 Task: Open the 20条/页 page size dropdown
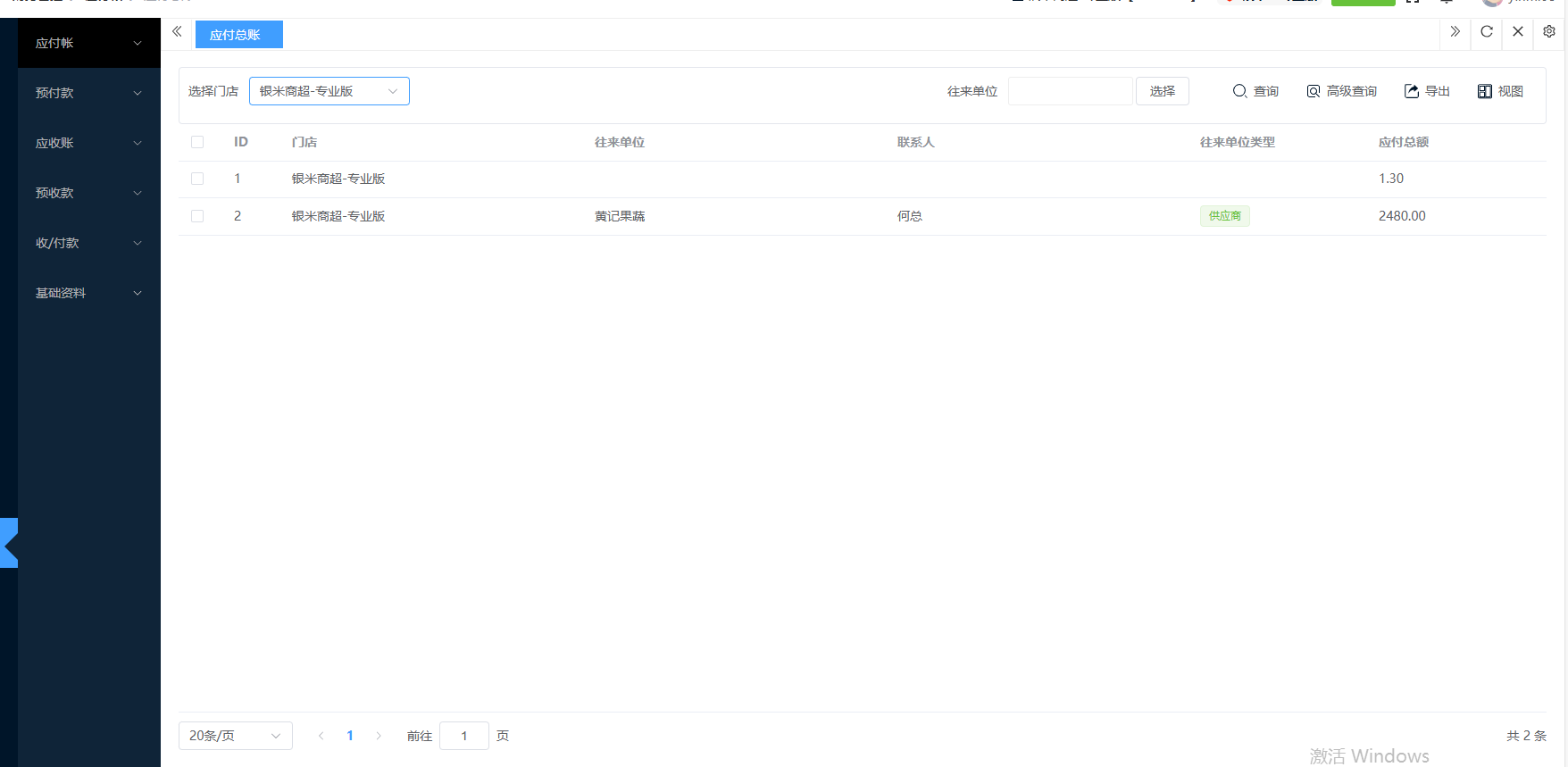coord(235,736)
